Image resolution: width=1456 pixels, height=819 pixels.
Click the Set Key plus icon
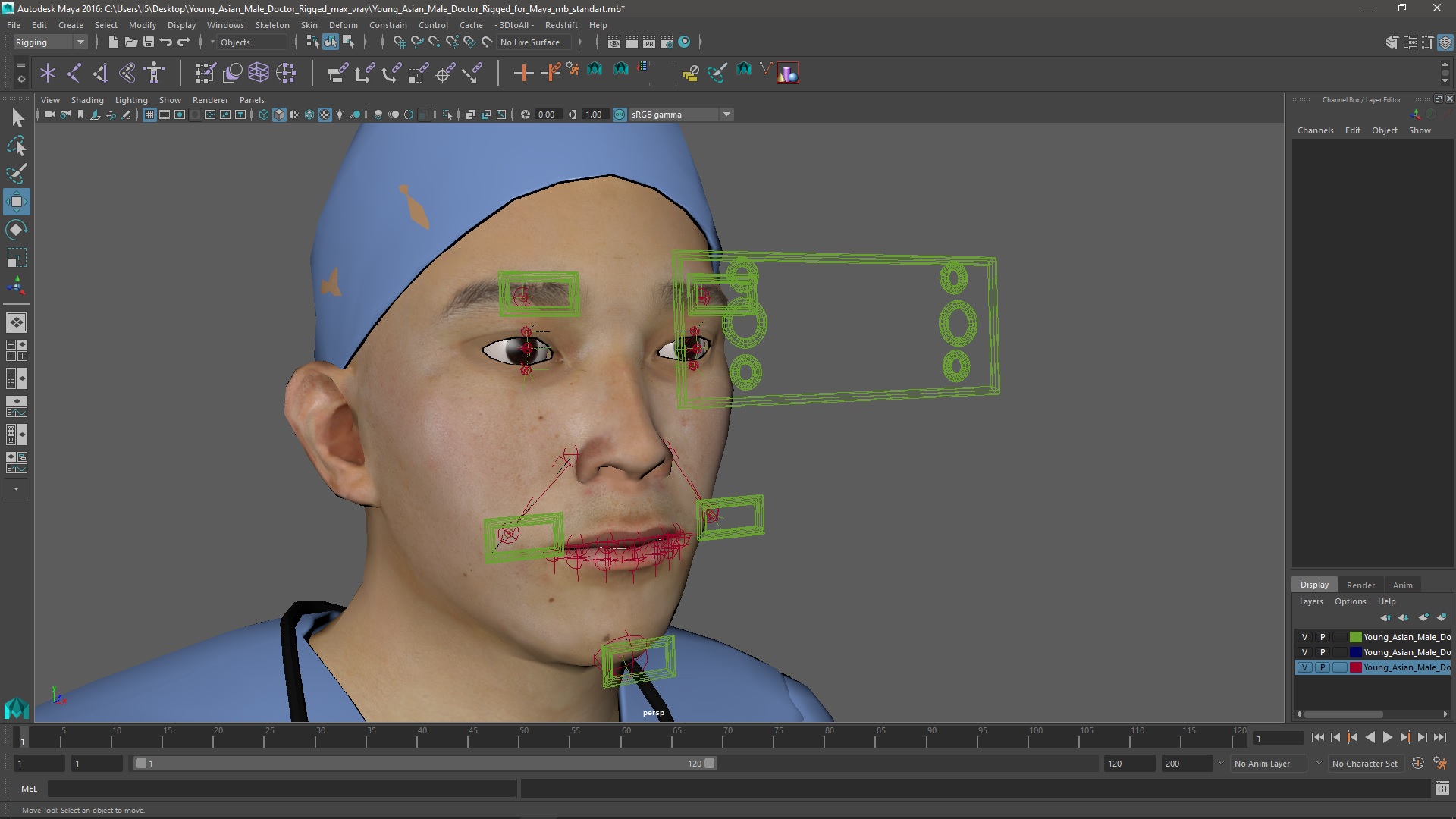click(x=523, y=73)
